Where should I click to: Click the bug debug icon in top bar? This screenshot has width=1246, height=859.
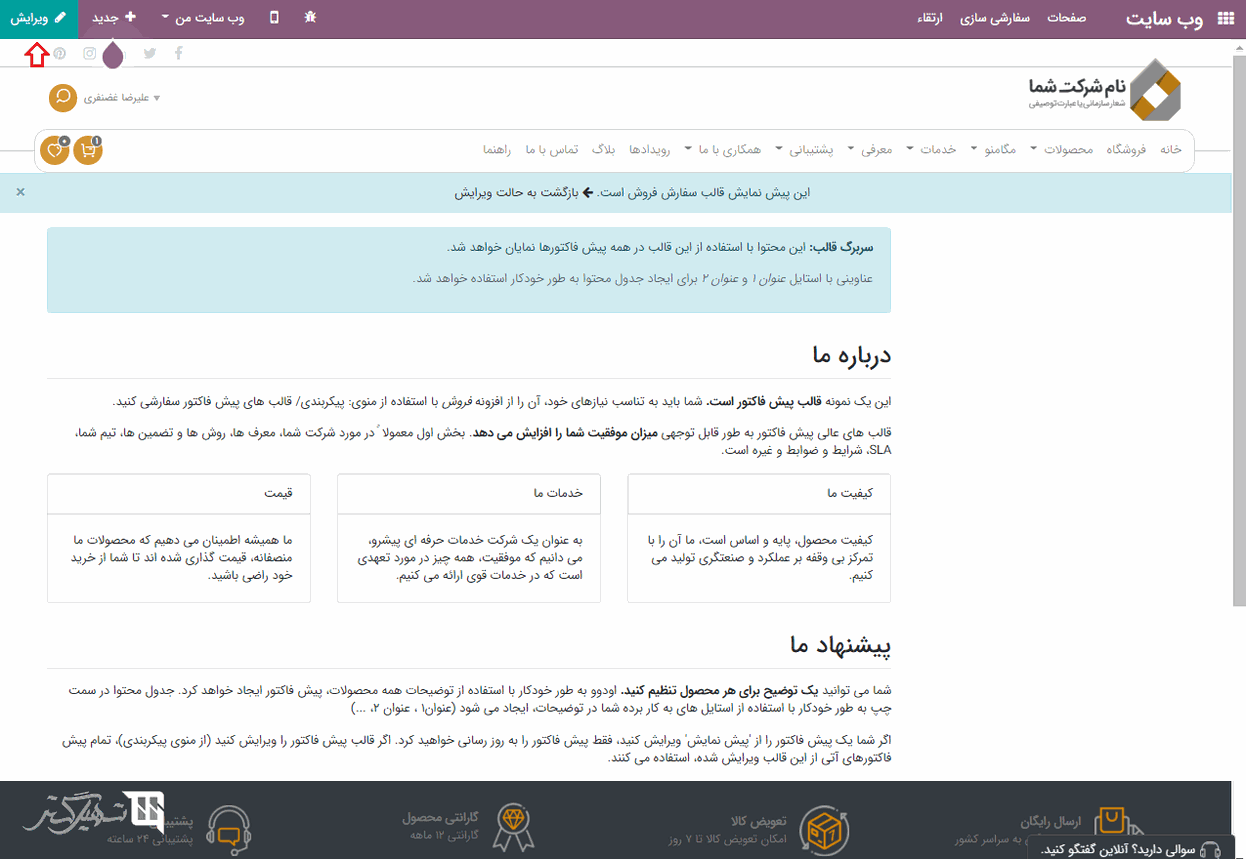[310, 18]
